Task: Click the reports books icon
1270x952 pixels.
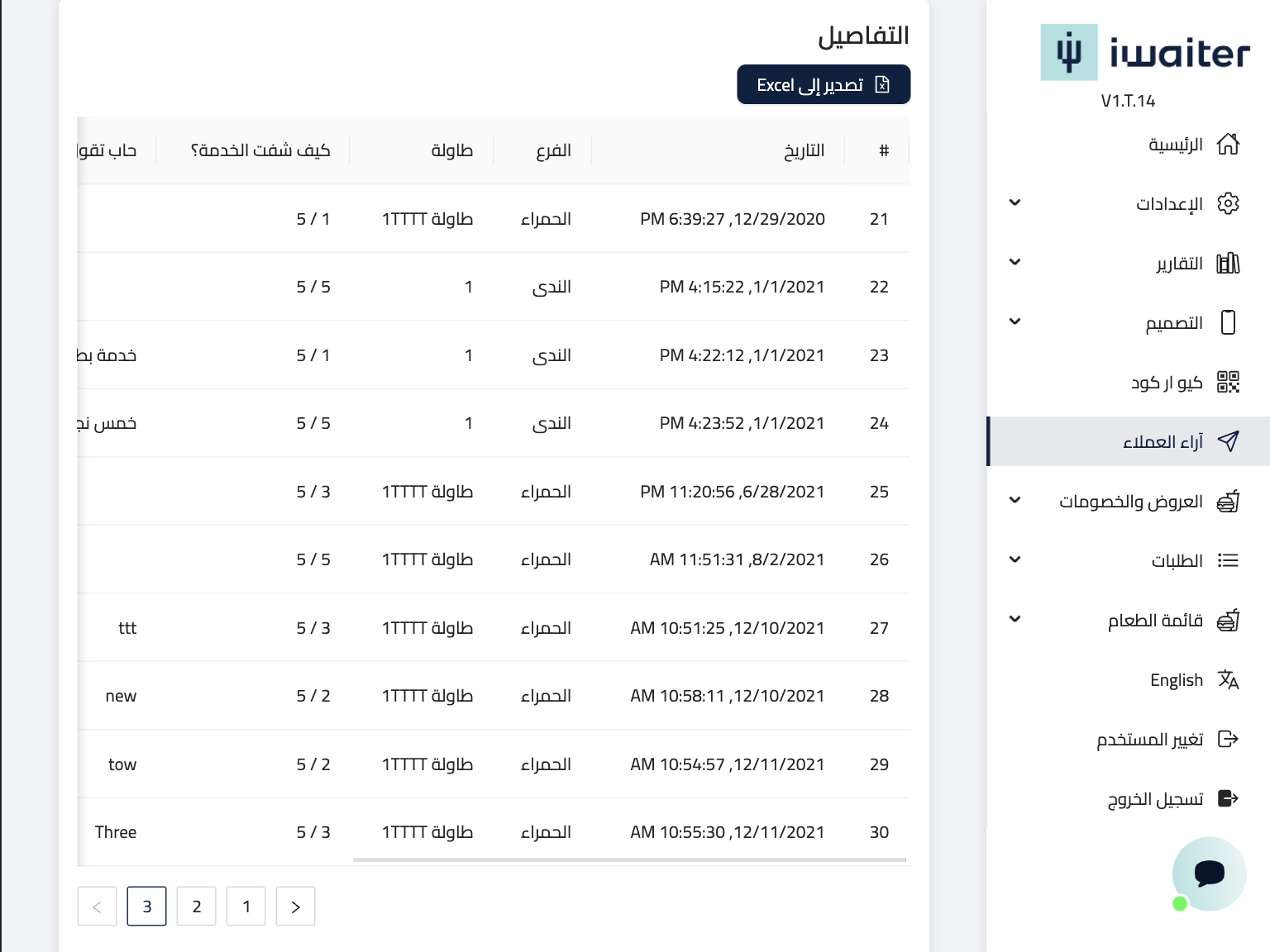Action: [1228, 264]
